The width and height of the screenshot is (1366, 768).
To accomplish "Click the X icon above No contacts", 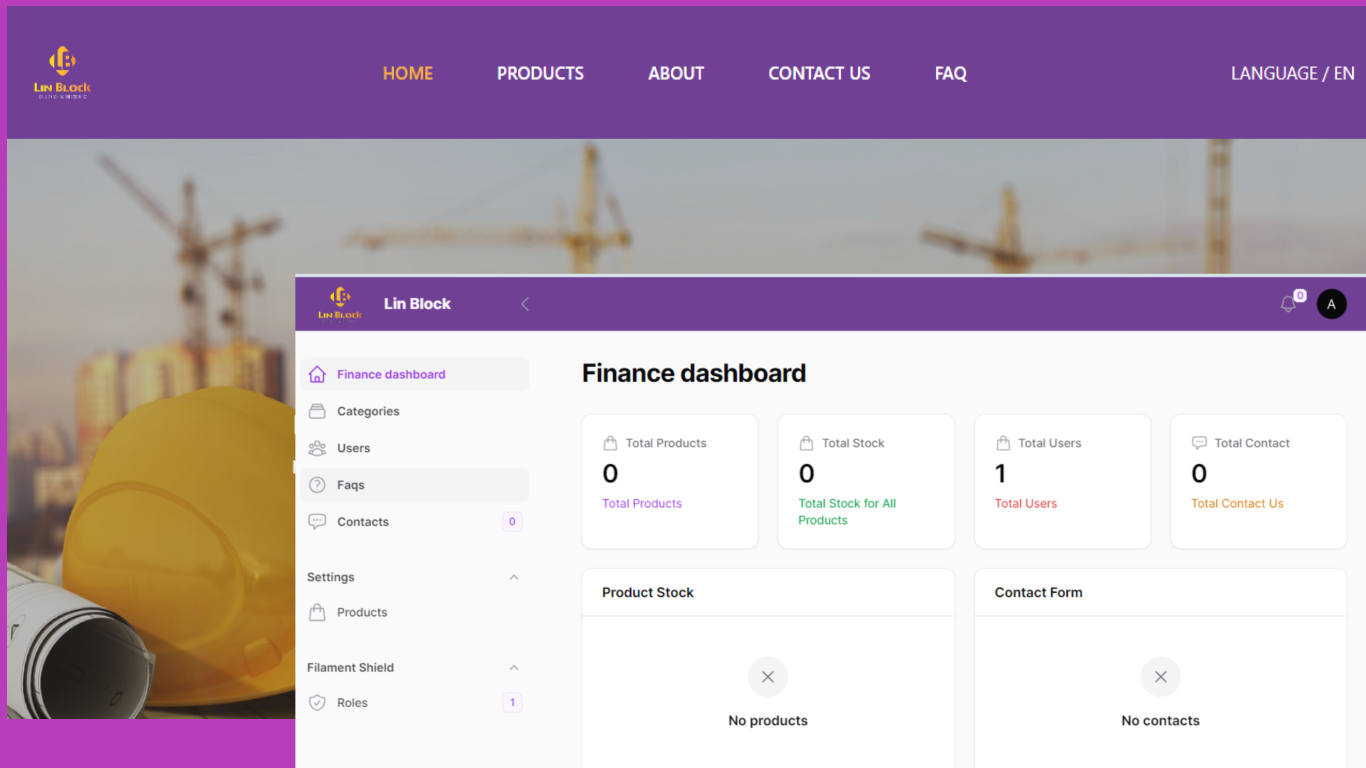I will click(1161, 677).
